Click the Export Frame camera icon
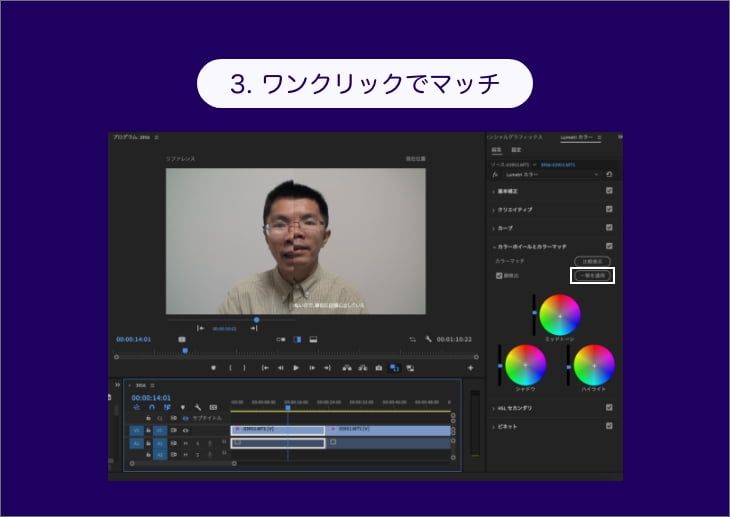 [378, 368]
